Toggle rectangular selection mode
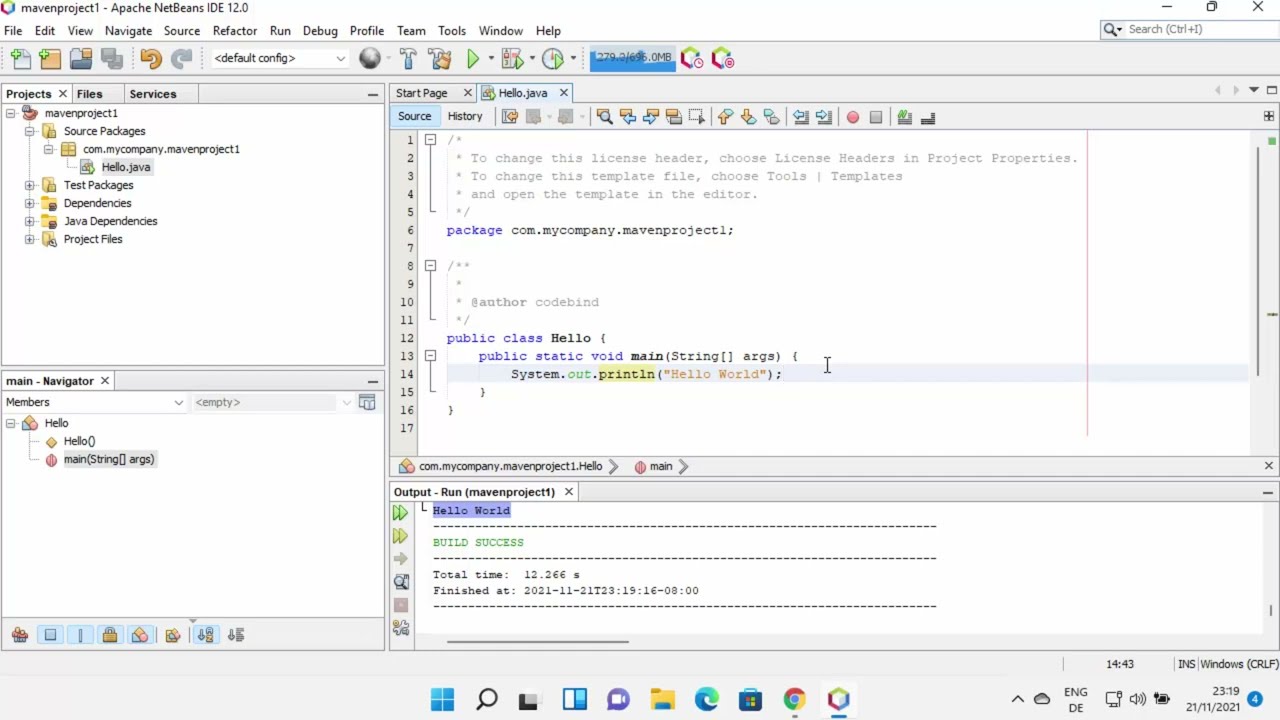1280x720 pixels. (696, 117)
